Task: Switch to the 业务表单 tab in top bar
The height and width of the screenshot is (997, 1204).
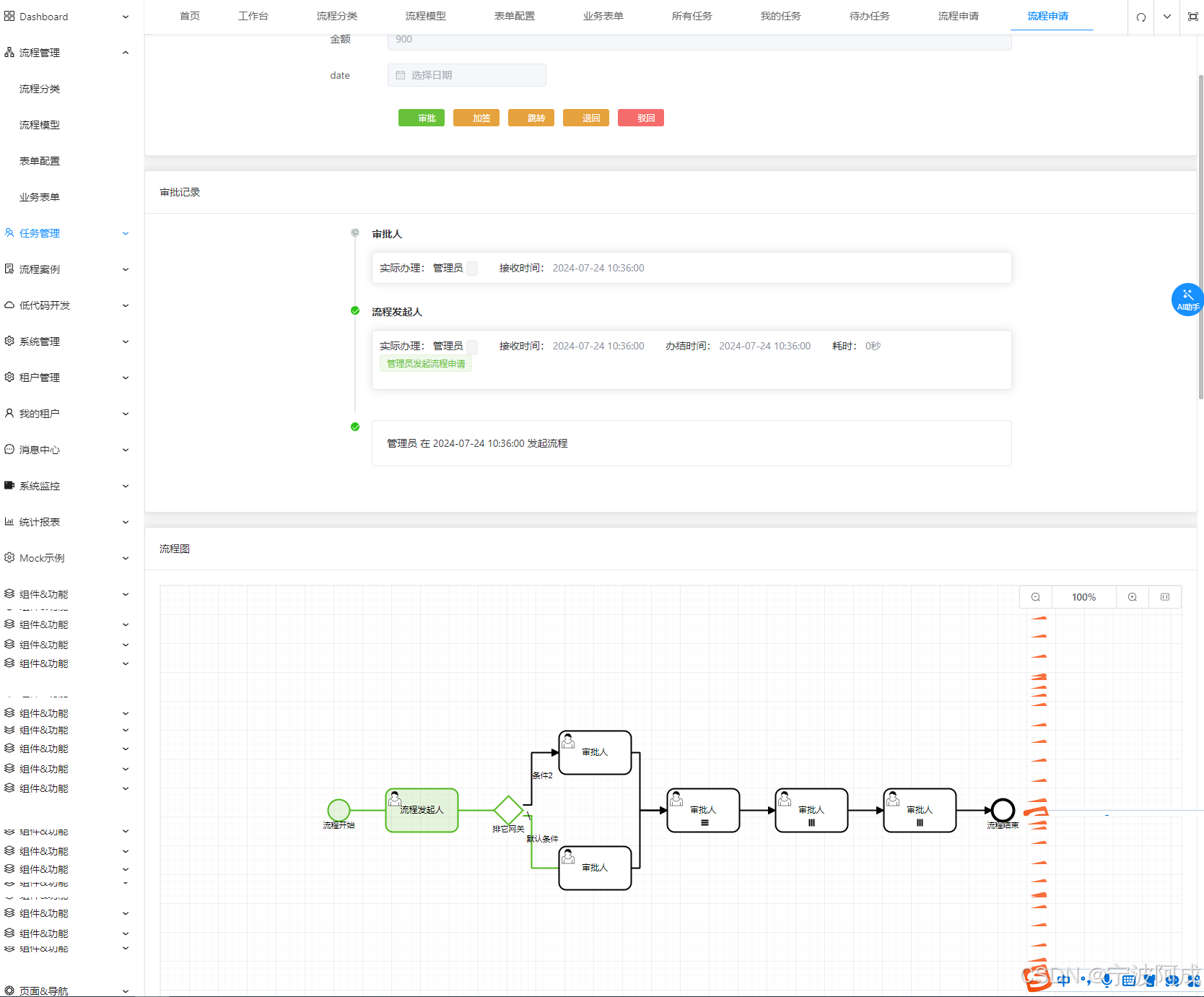Action: (603, 16)
